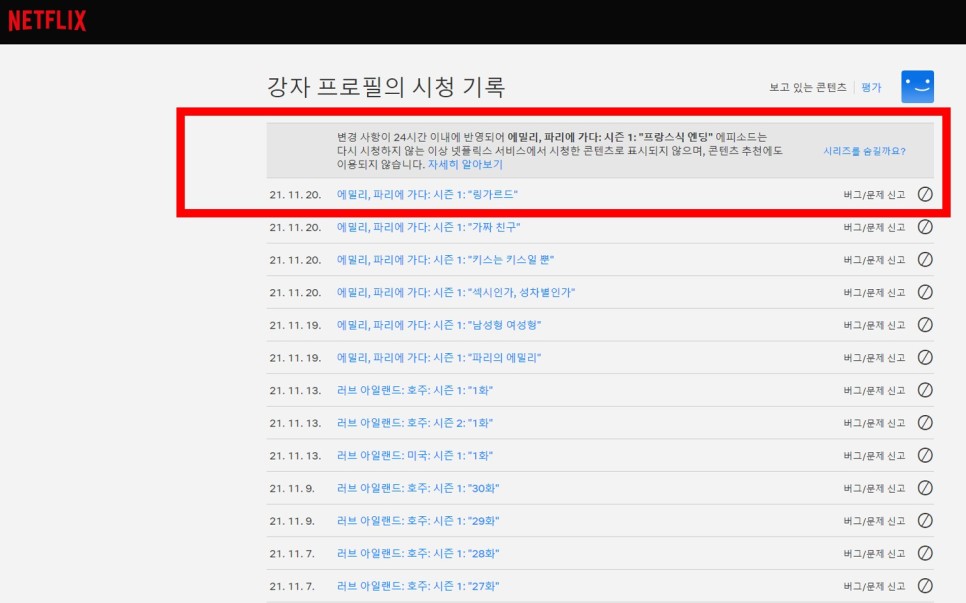Switch to the 평가 tab
This screenshot has width=966, height=603.
(871, 87)
